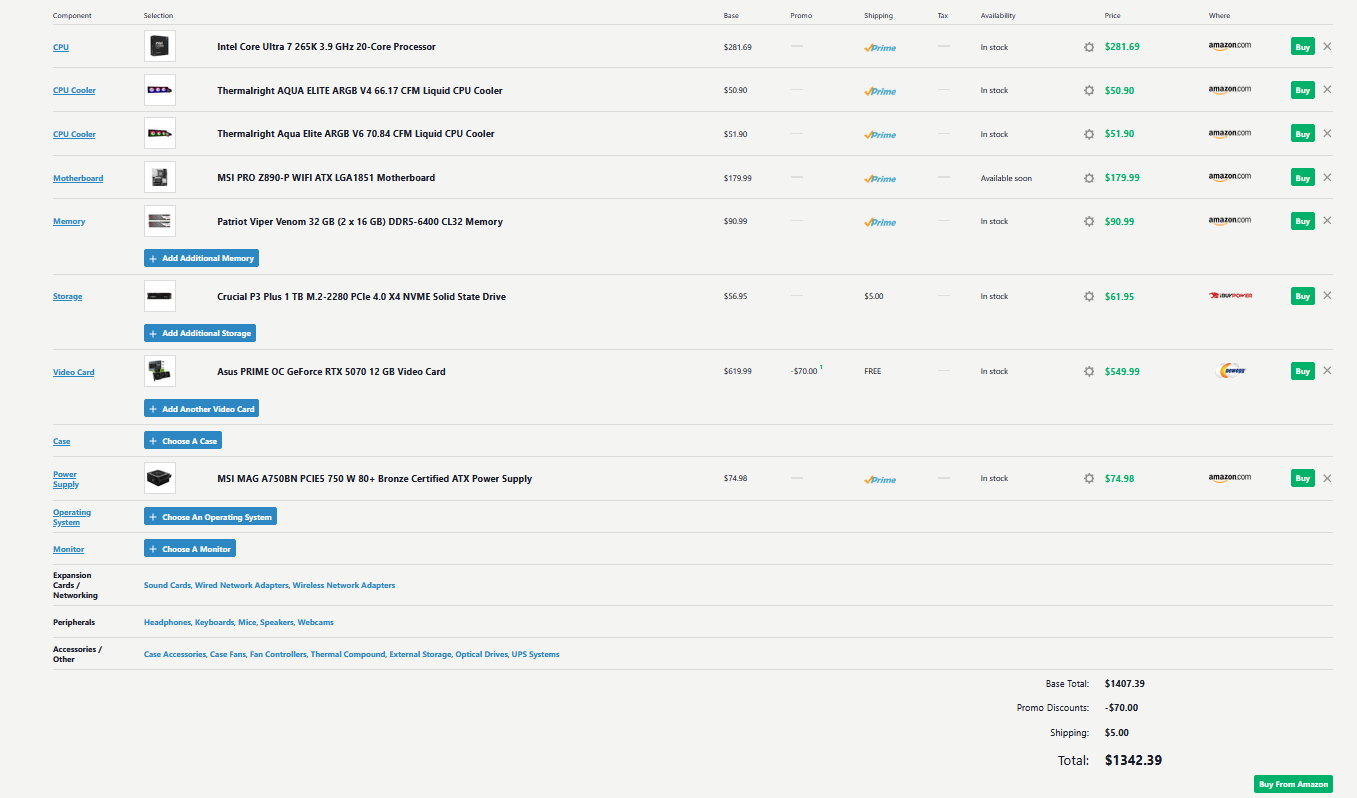1357x798 pixels.
Task: Click gear icon for Thermalright AQUA ELITE V4 cooler
Action: 1089,91
